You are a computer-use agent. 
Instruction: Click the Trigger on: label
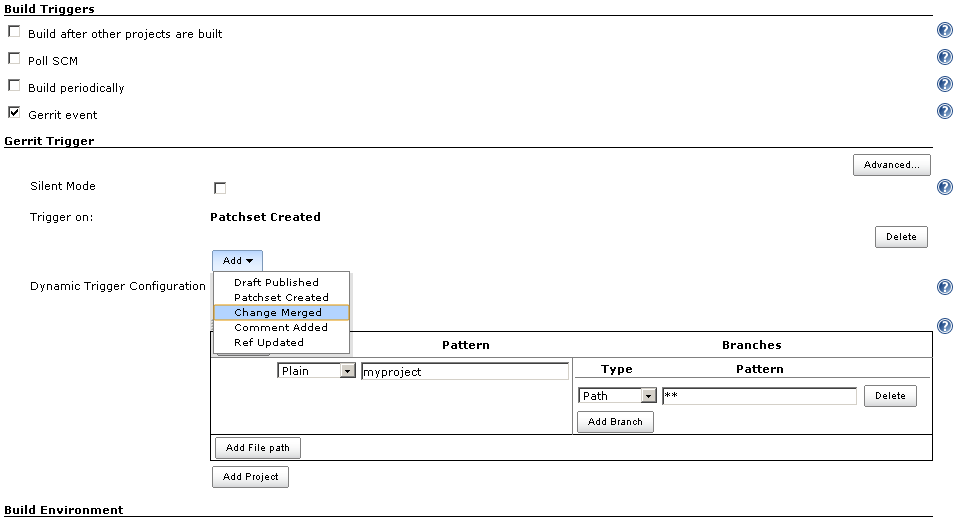(x=61, y=217)
